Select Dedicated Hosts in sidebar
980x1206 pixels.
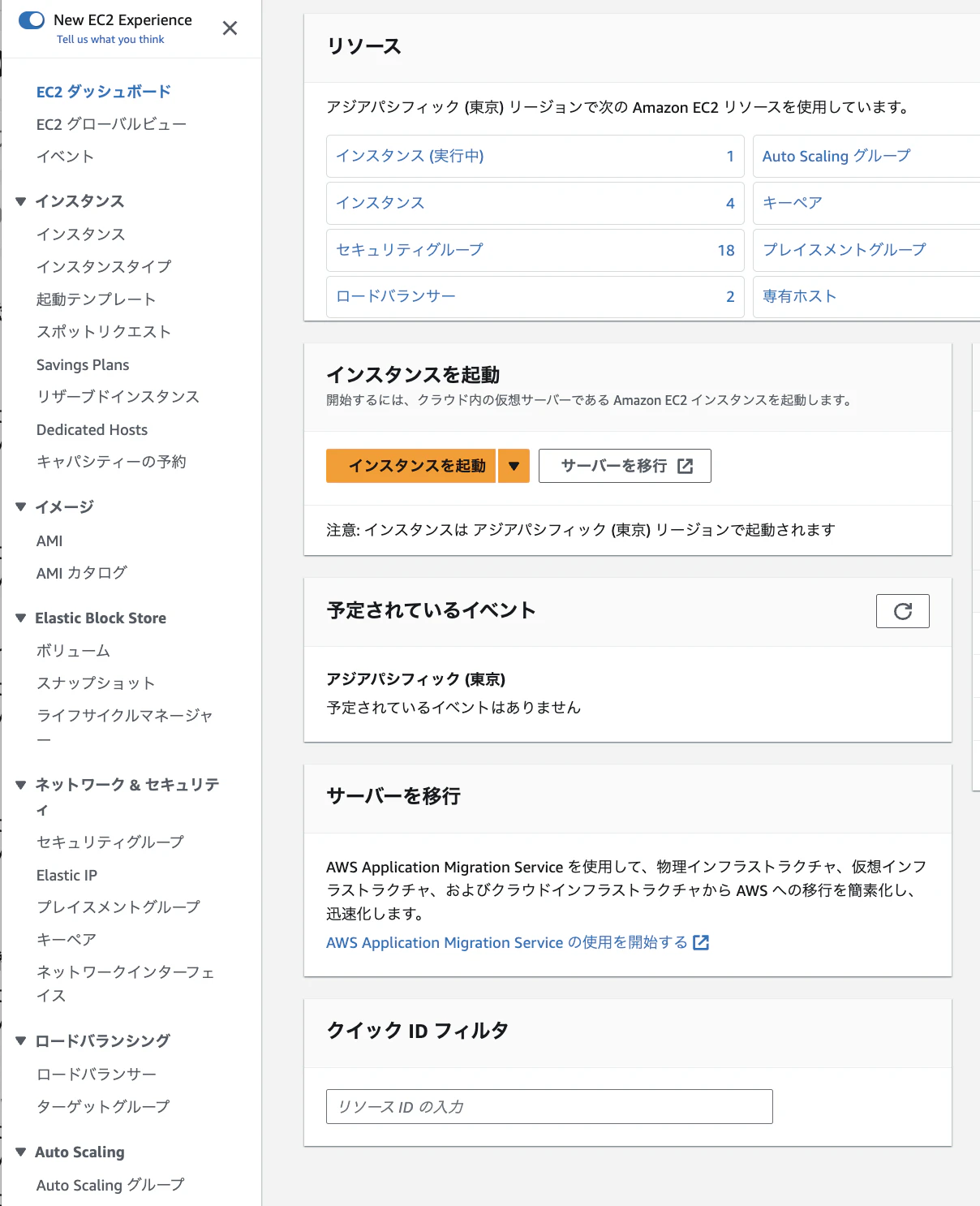[92, 430]
